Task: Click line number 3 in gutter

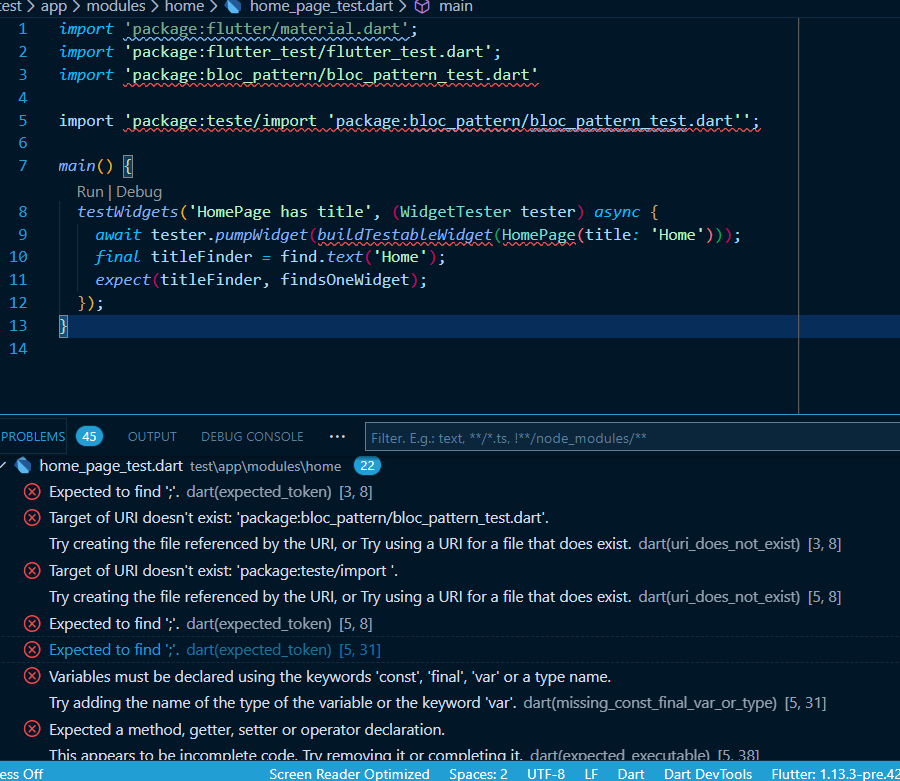Action: (22, 75)
